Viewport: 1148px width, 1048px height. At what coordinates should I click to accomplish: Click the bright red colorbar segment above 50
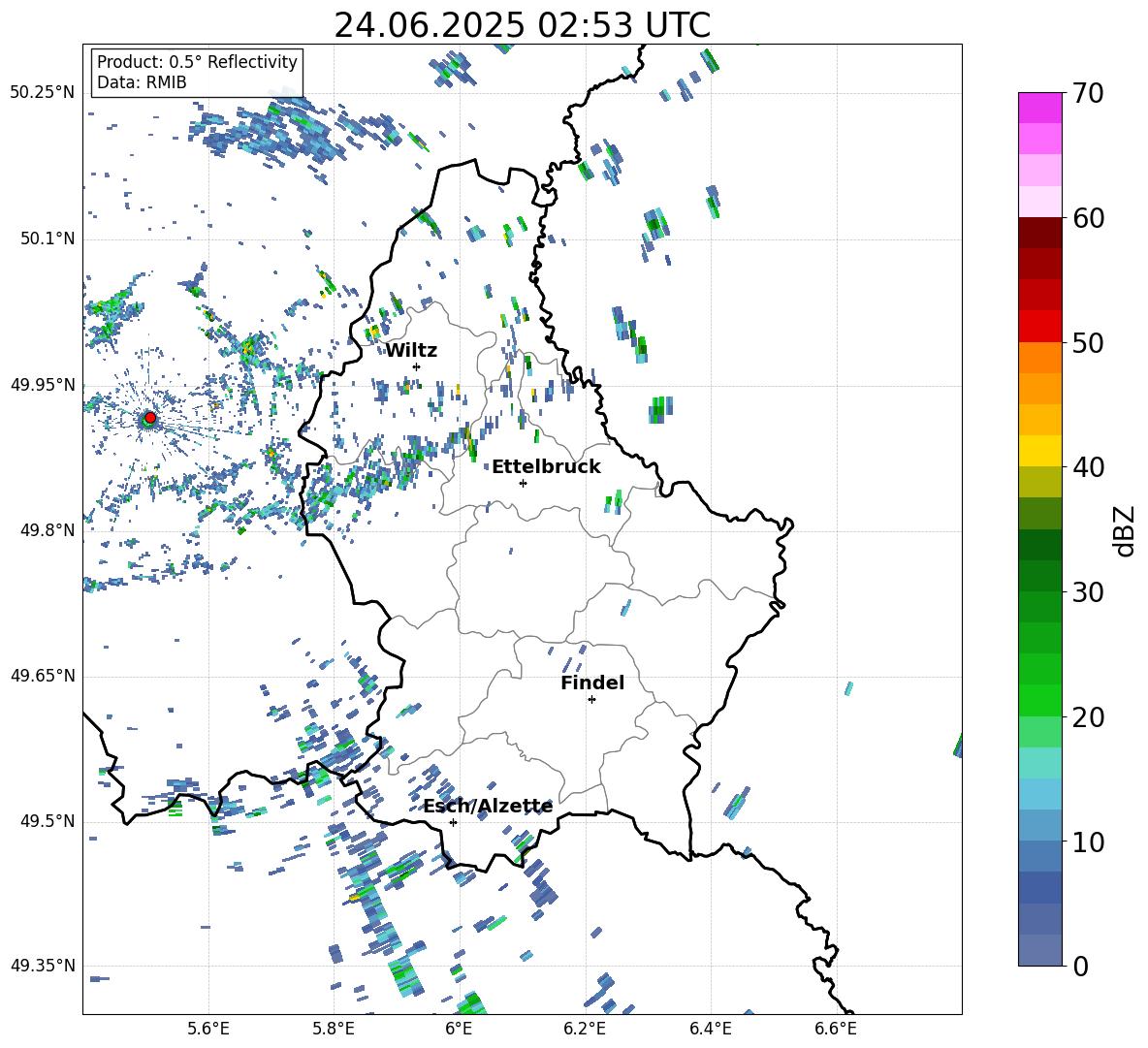1039,327
